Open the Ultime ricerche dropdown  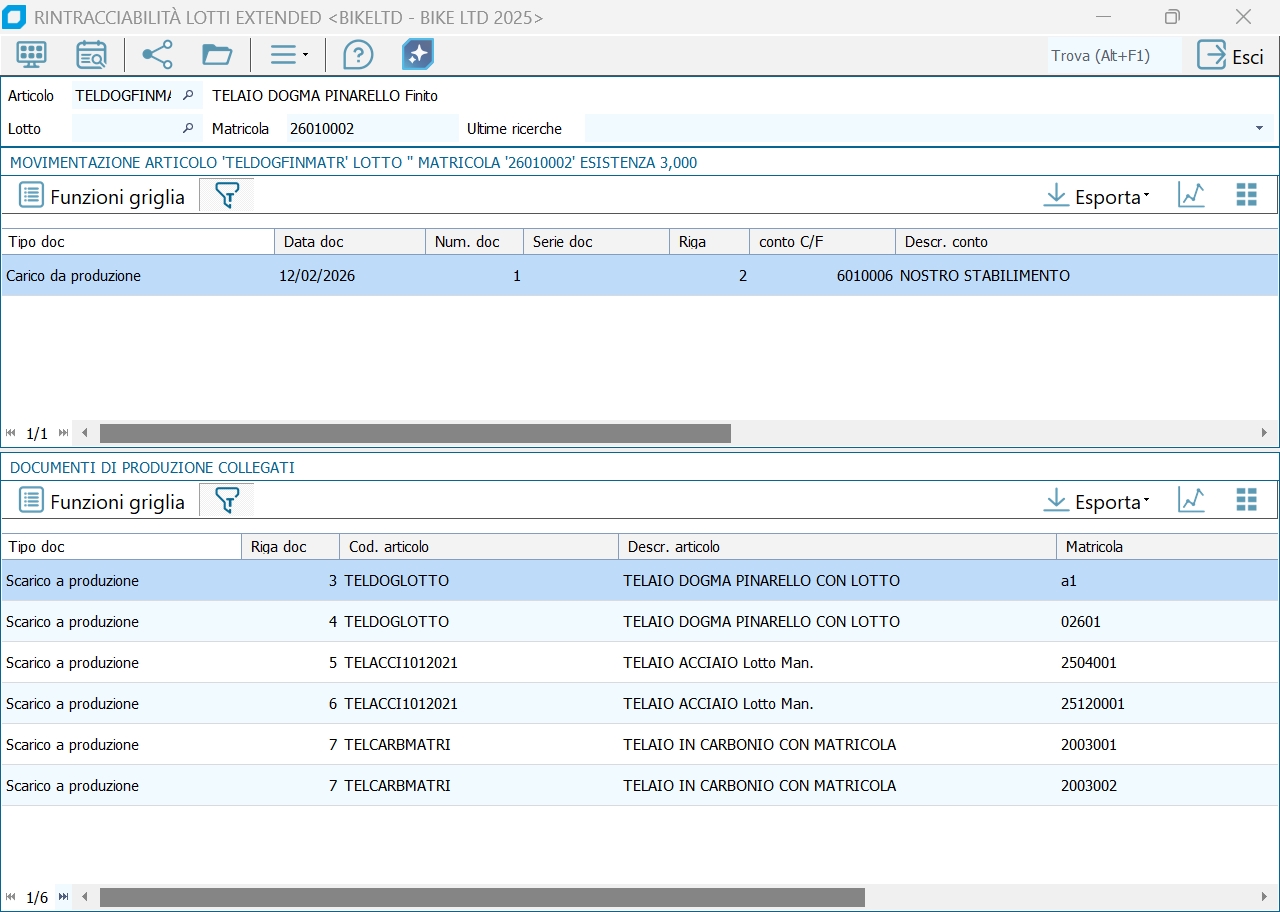[1259, 129]
